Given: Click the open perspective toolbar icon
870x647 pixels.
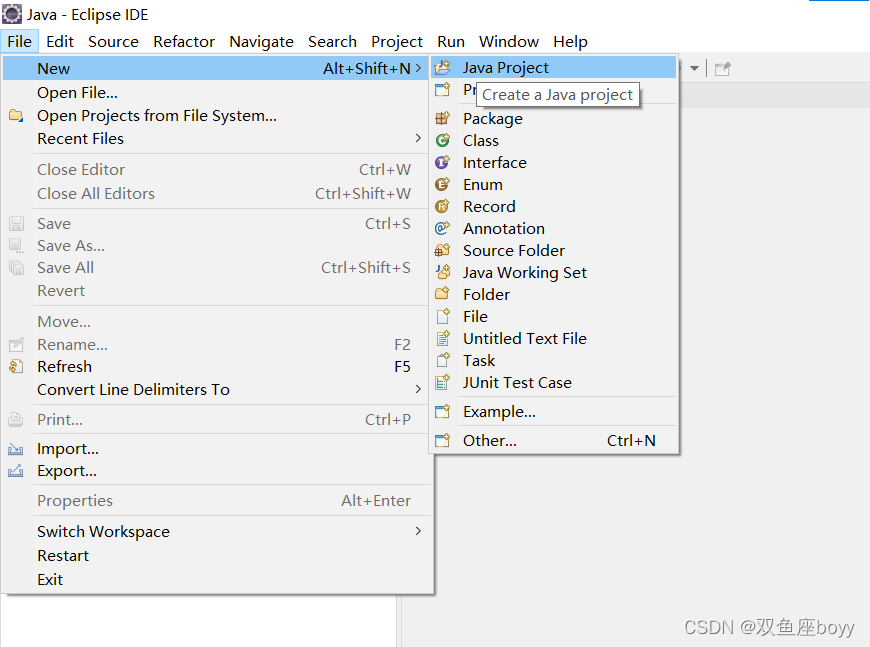Looking at the screenshot, I should pos(722,69).
